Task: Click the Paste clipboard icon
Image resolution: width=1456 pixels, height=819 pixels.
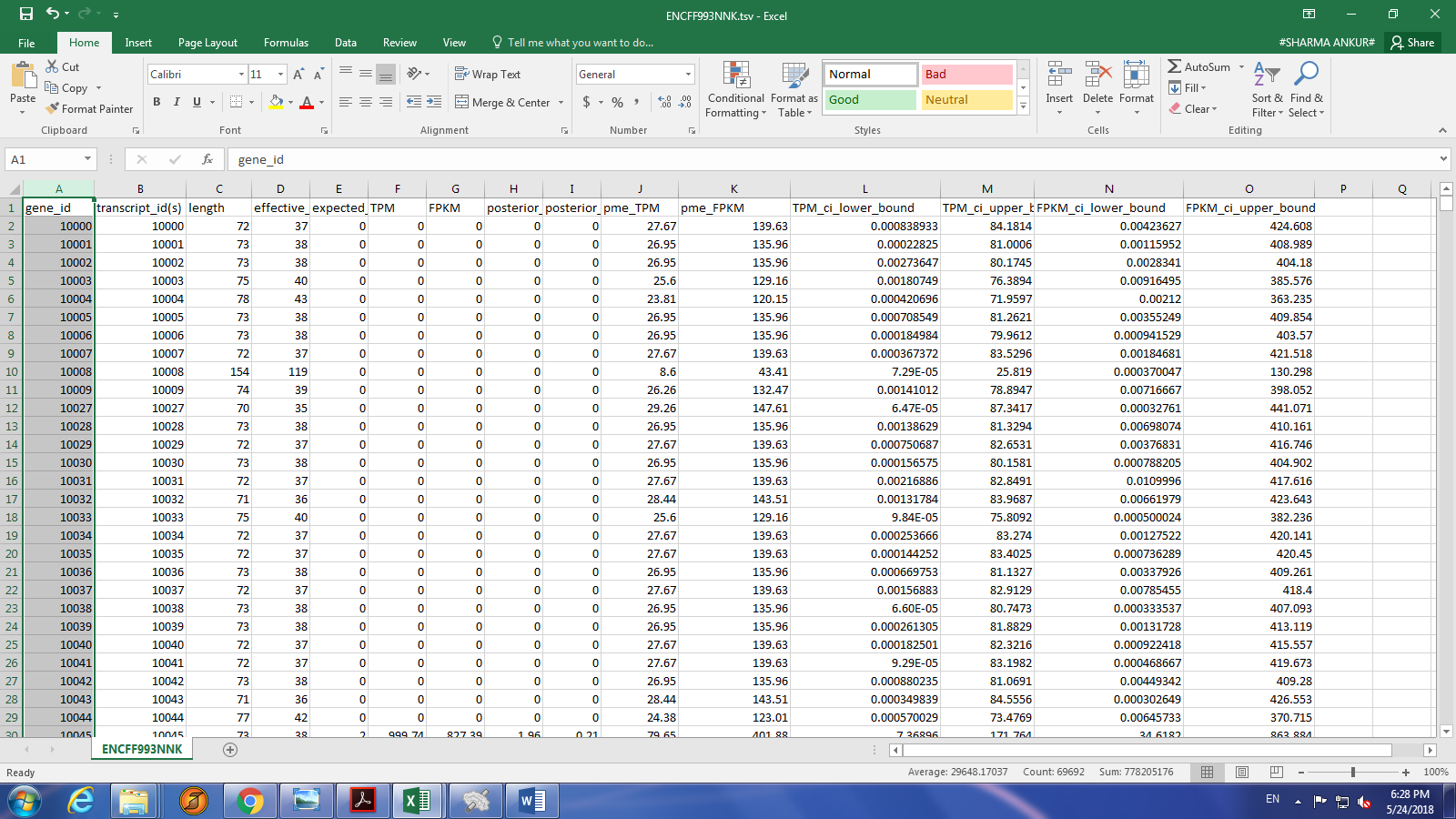Action: (x=23, y=75)
